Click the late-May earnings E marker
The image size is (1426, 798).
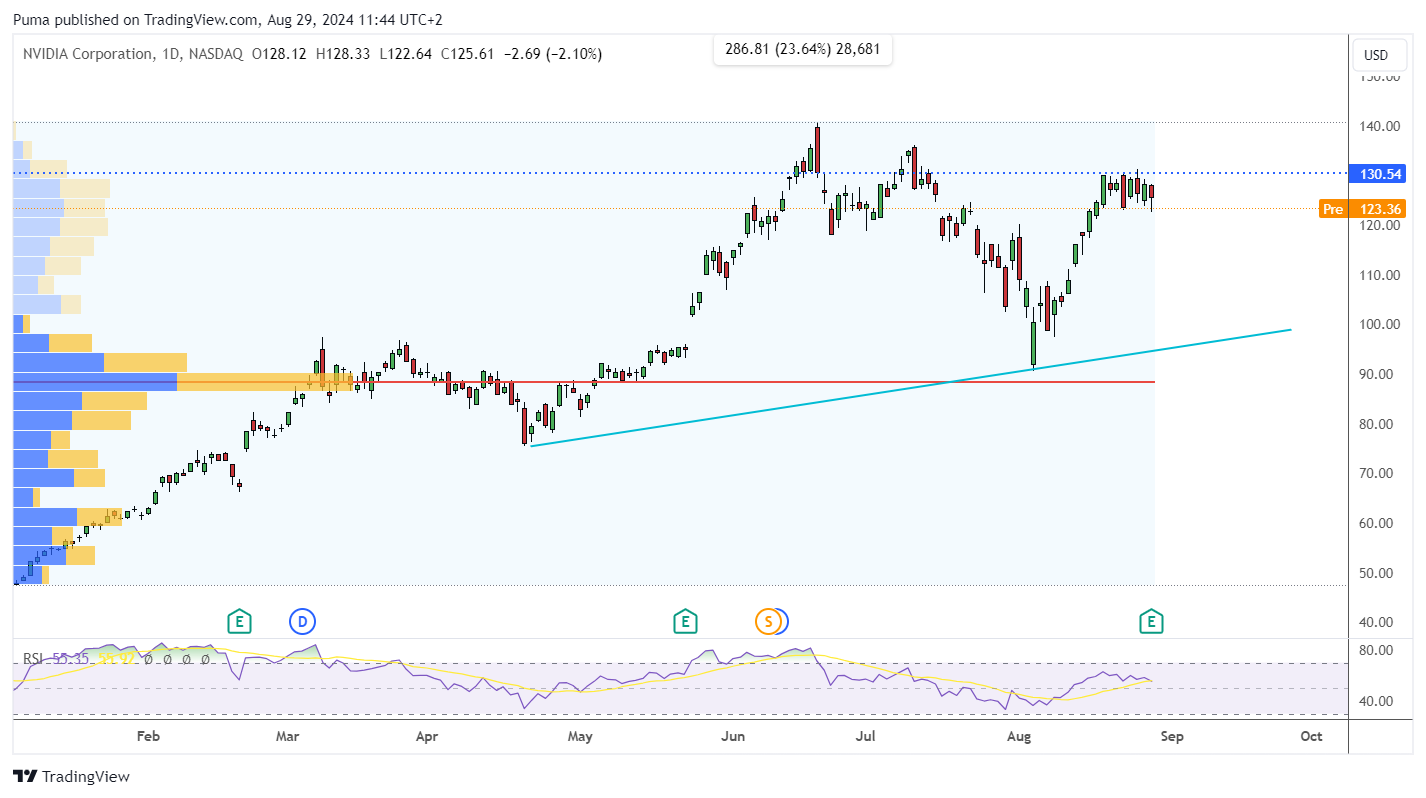click(685, 622)
